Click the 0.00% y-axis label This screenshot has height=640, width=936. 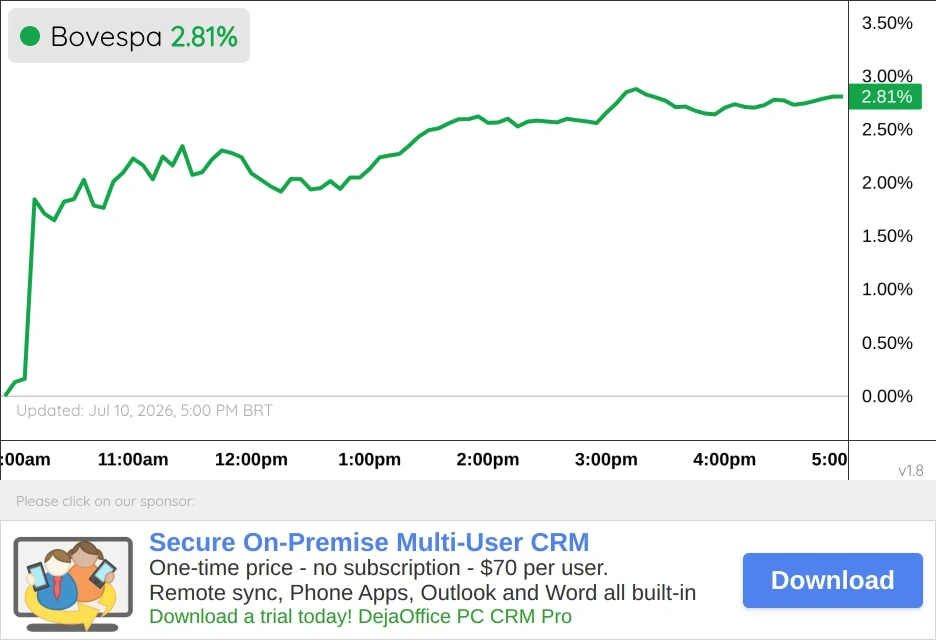pyautogui.click(x=887, y=396)
